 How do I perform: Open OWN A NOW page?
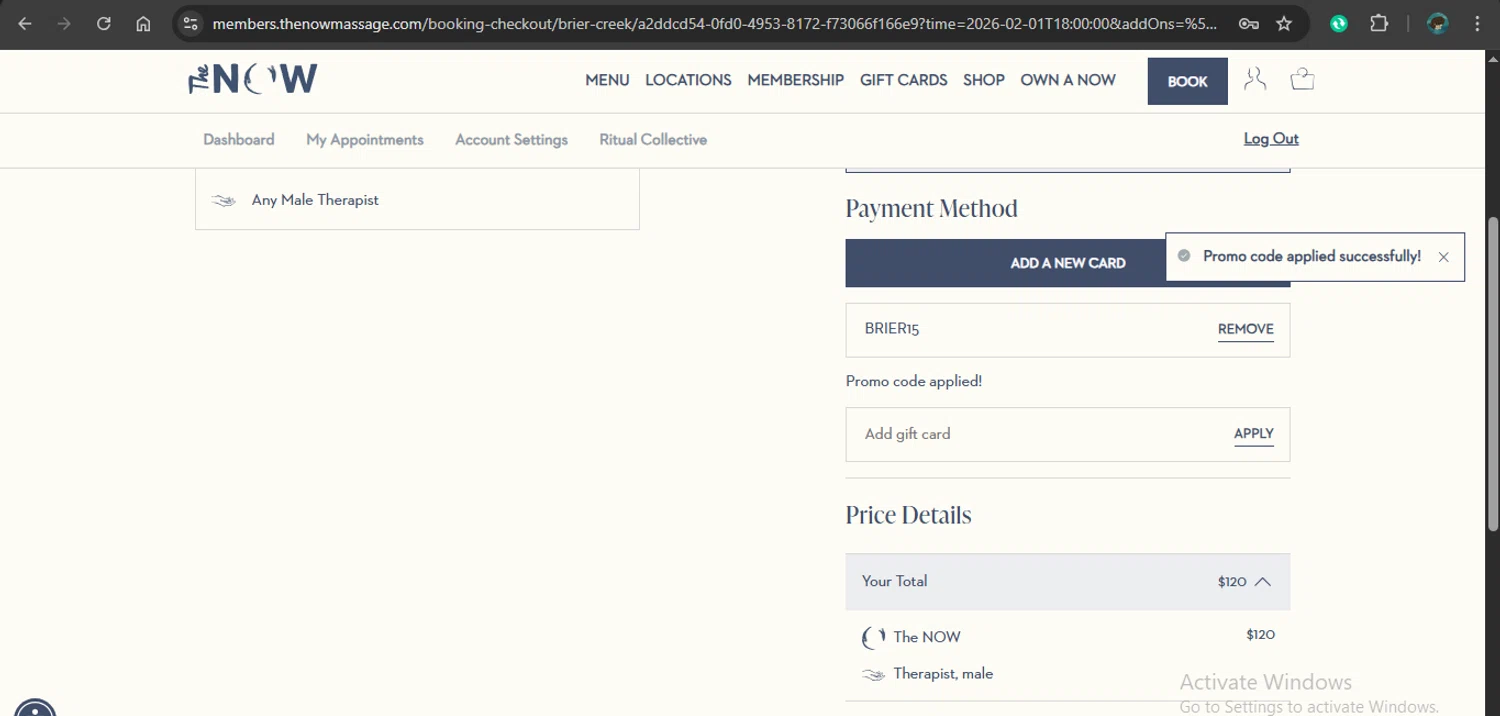(x=1068, y=80)
